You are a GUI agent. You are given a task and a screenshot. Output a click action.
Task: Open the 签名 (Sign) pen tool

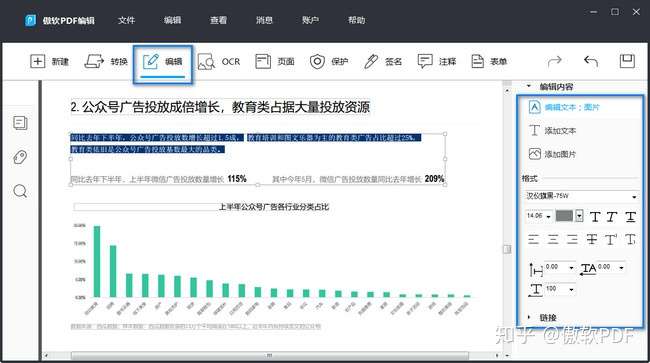tap(383, 61)
